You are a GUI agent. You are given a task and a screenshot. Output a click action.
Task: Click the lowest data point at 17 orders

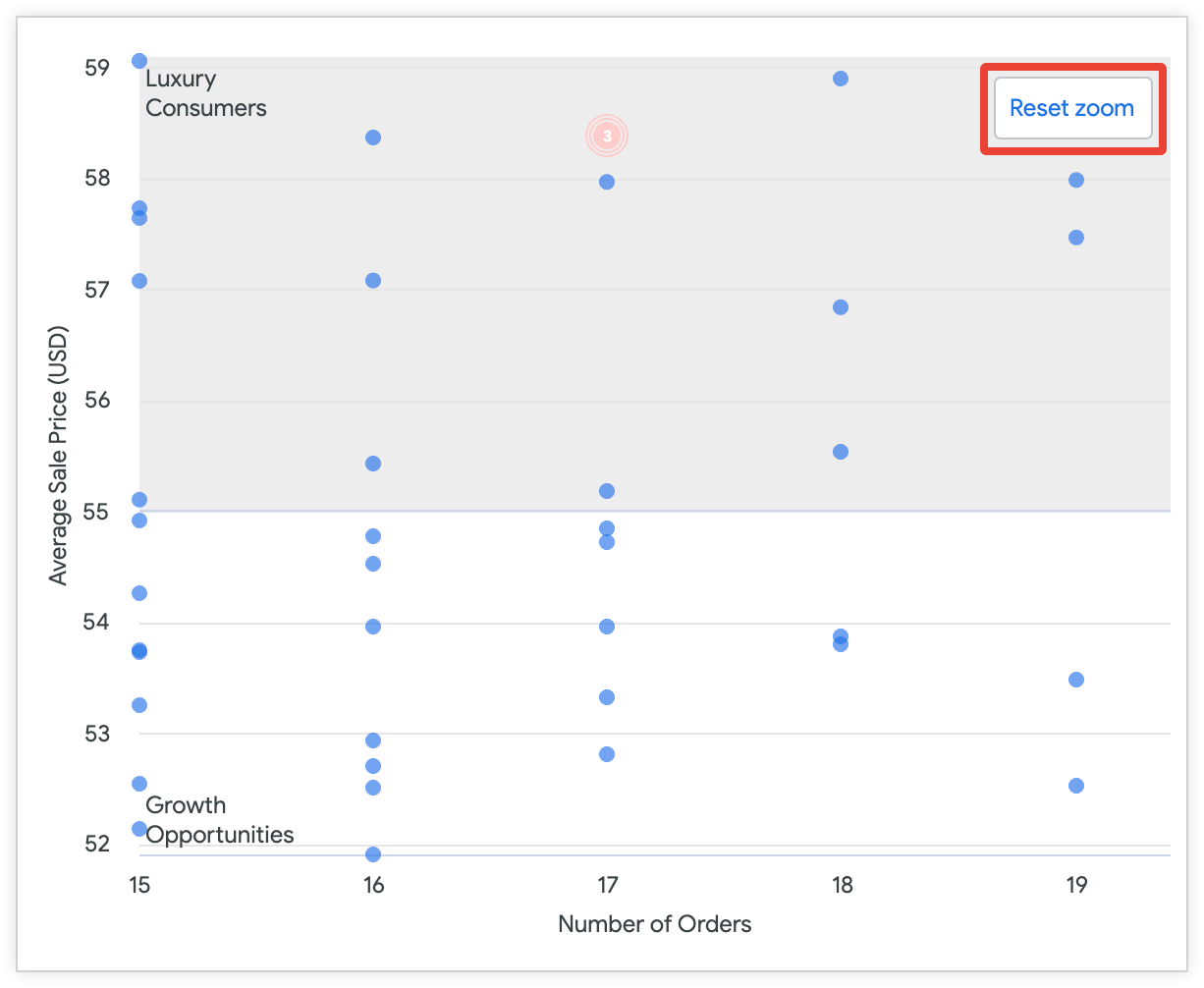(607, 754)
